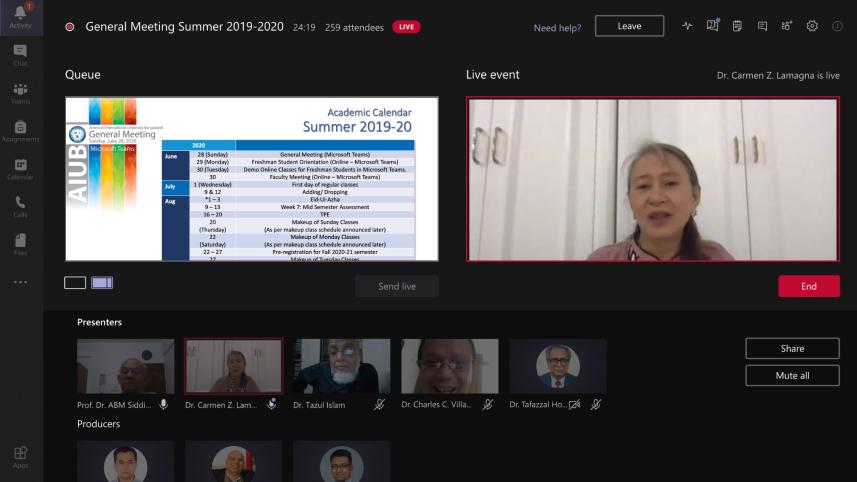Expand more apps ellipsis in sidebar
Image resolution: width=857 pixels, height=482 pixels.
point(21,283)
